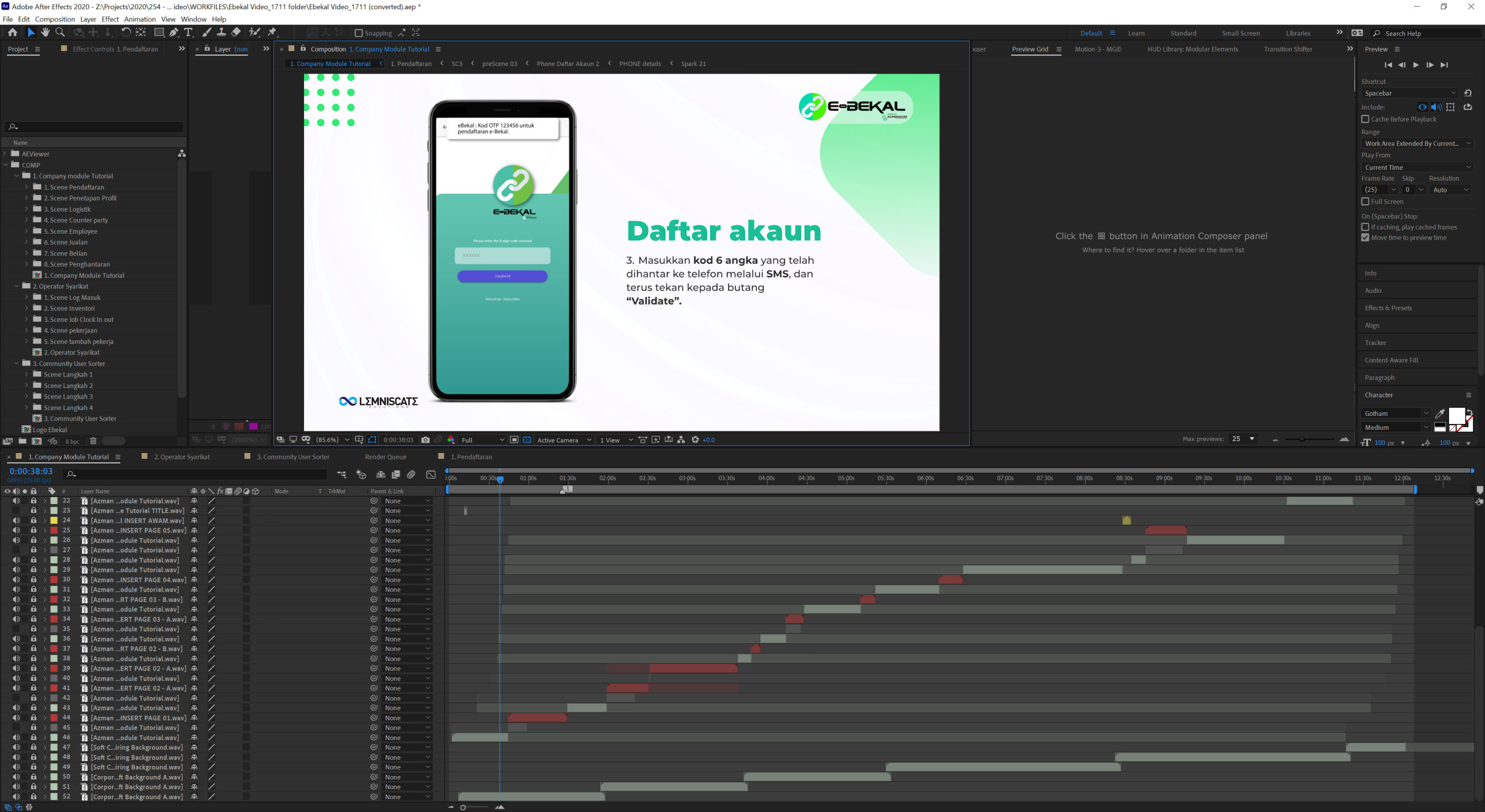
Task: Uncheck Move time to preview time
Action: coord(1365,238)
